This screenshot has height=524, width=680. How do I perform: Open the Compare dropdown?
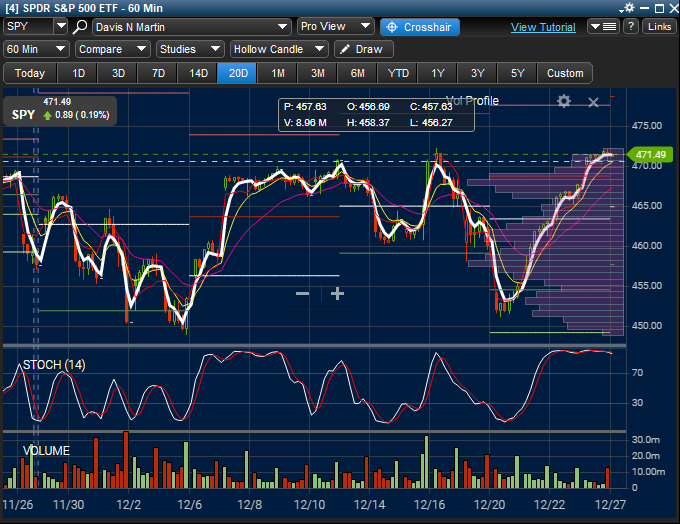click(x=112, y=49)
